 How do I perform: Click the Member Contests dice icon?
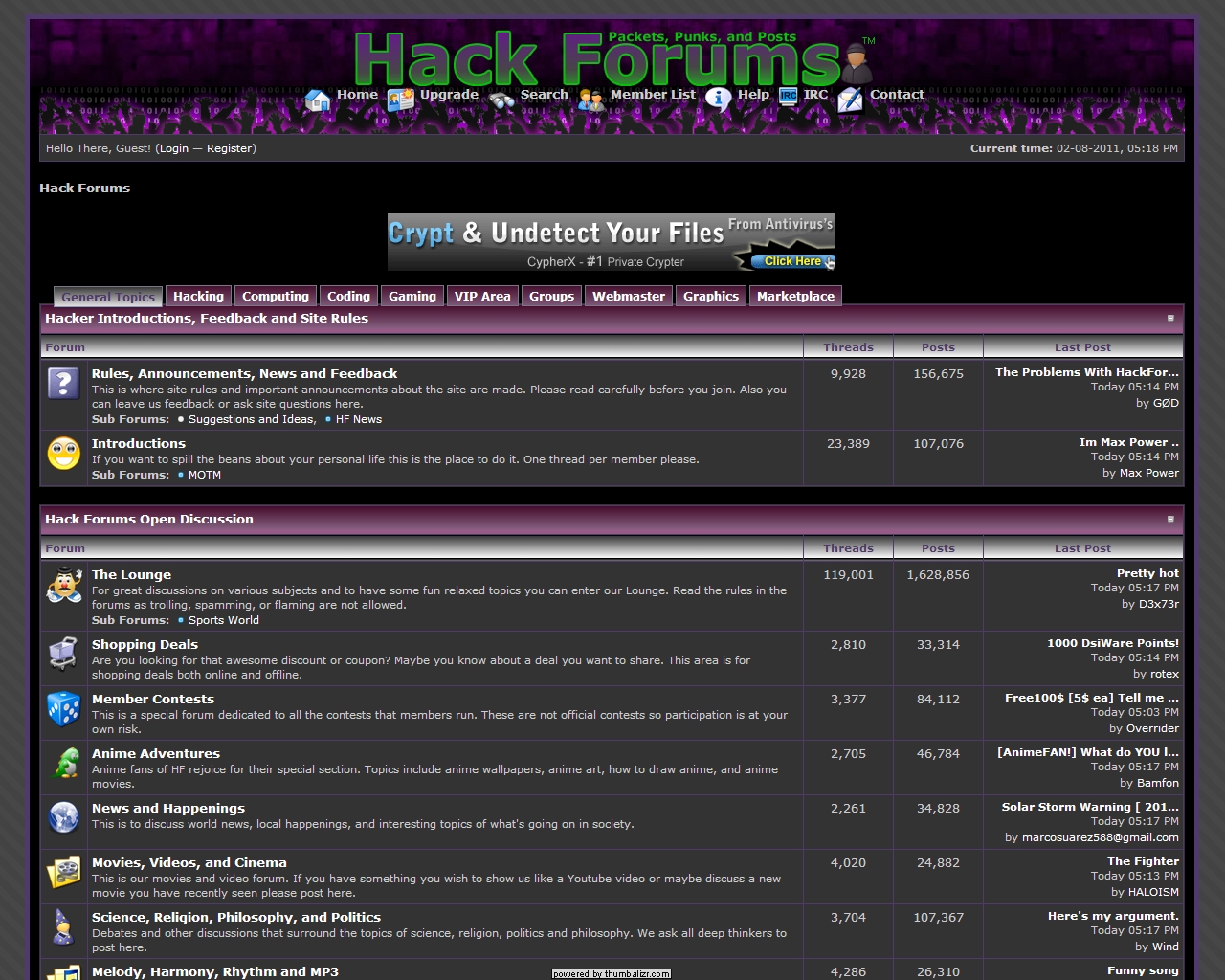click(64, 709)
